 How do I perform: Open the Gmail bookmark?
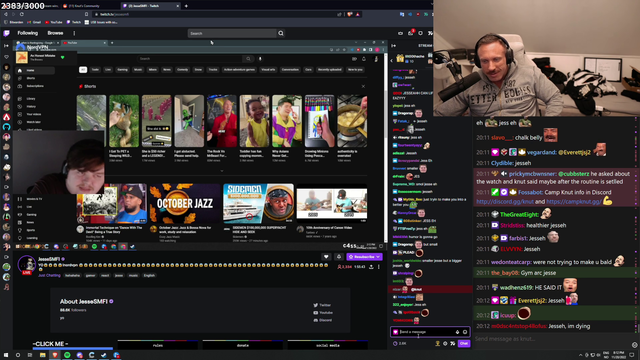pyautogui.click(x=34, y=22)
